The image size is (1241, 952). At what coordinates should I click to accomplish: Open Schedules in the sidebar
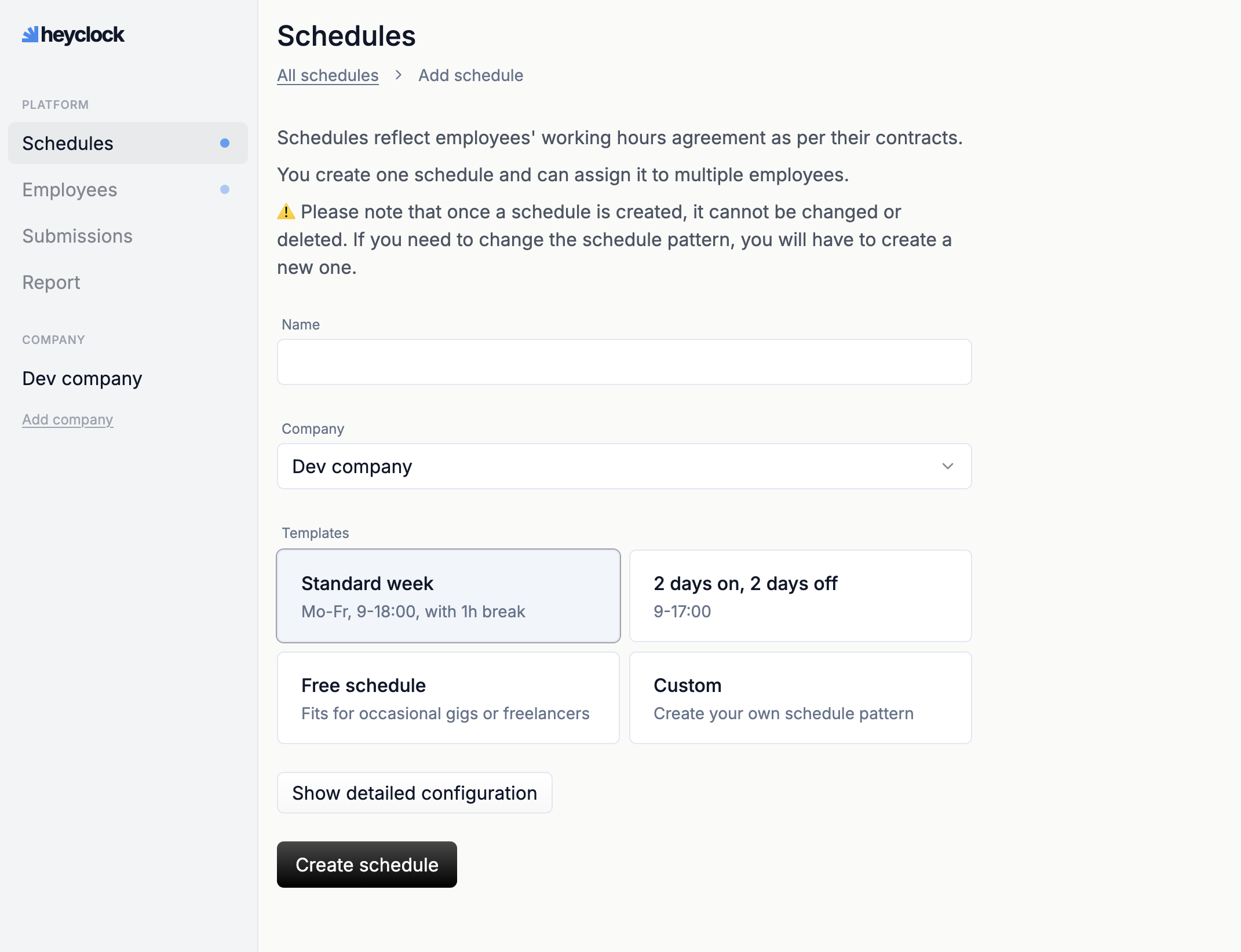pos(68,143)
